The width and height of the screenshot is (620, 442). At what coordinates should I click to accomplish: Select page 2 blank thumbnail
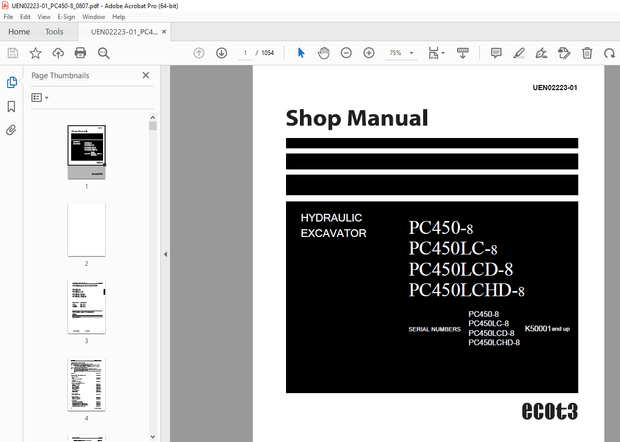[x=87, y=229]
